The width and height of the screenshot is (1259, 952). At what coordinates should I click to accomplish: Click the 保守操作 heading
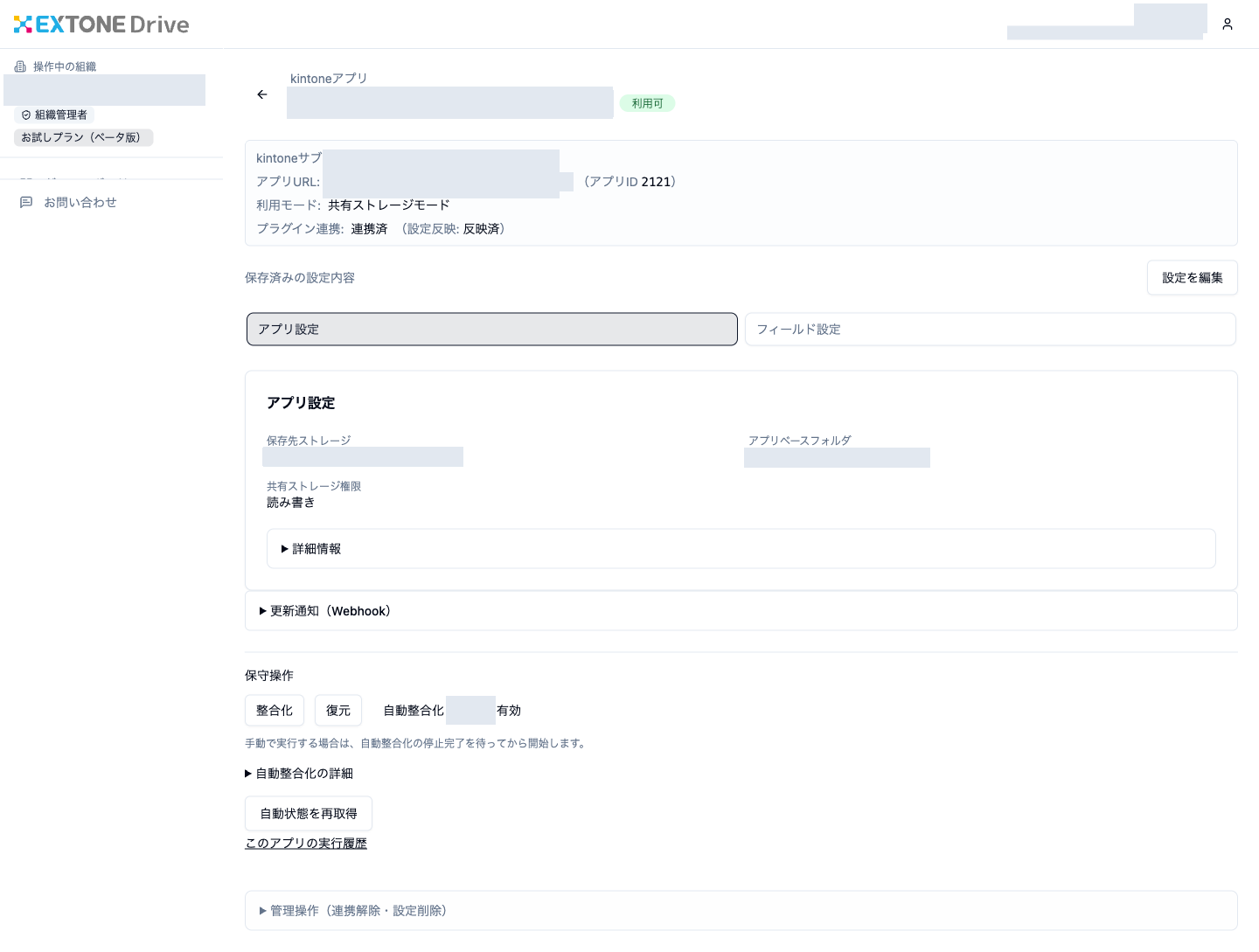tap(269, 676)
